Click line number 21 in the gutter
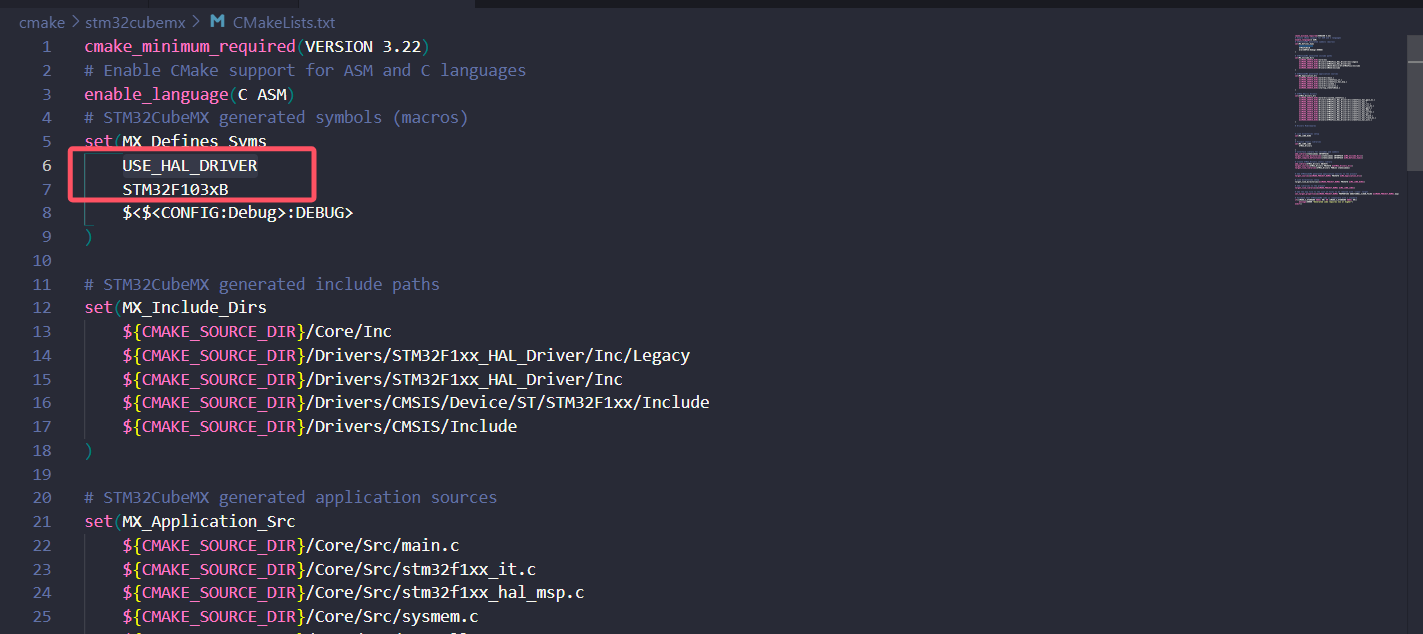 pos(42,521)
